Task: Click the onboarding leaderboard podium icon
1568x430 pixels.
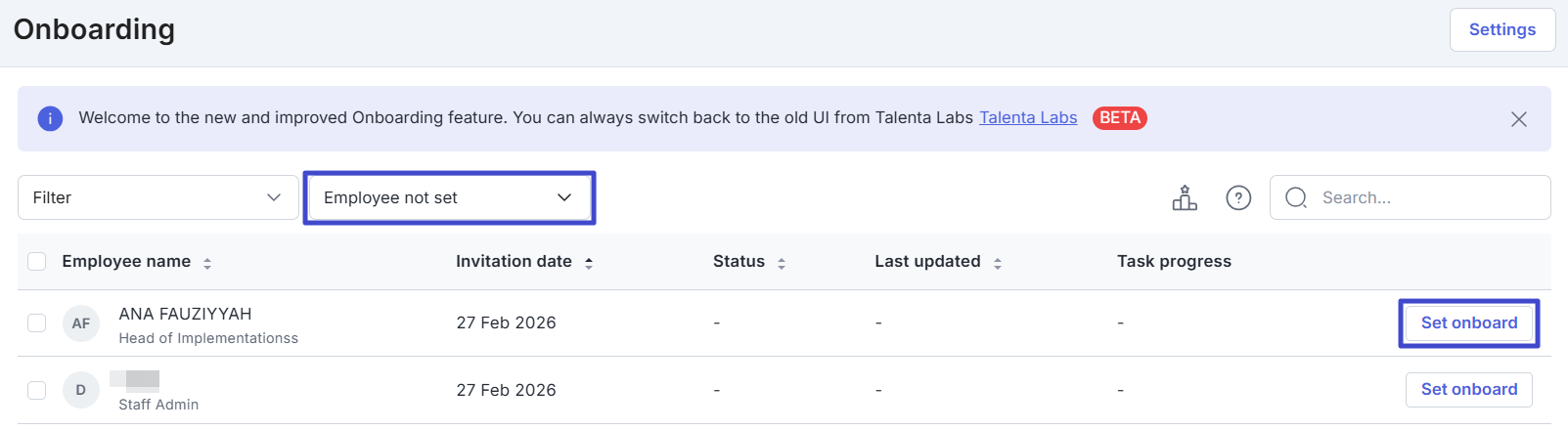Action: point(1185,197)
